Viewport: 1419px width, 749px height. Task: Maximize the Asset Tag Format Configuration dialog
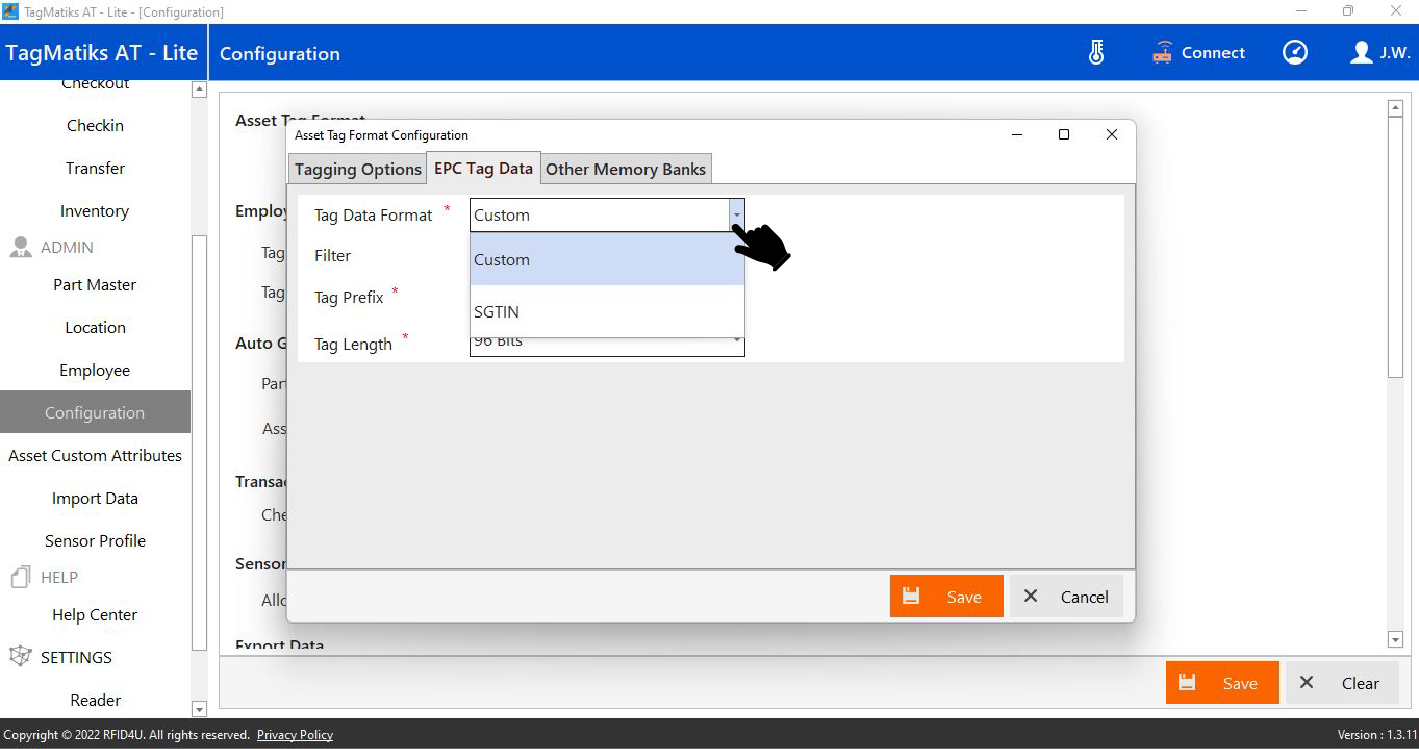point(1064,135)
